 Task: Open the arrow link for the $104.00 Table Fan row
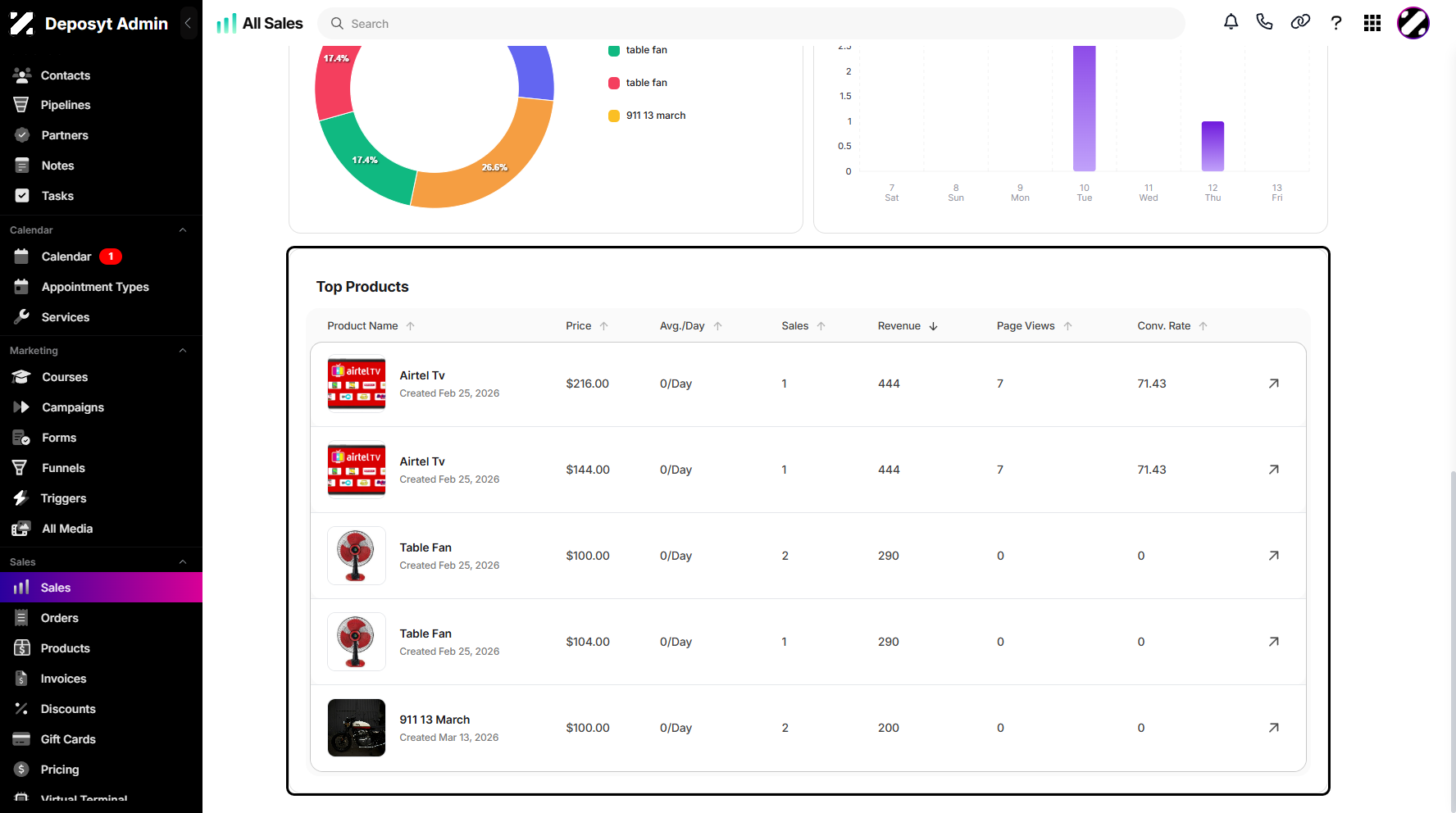1274,642
